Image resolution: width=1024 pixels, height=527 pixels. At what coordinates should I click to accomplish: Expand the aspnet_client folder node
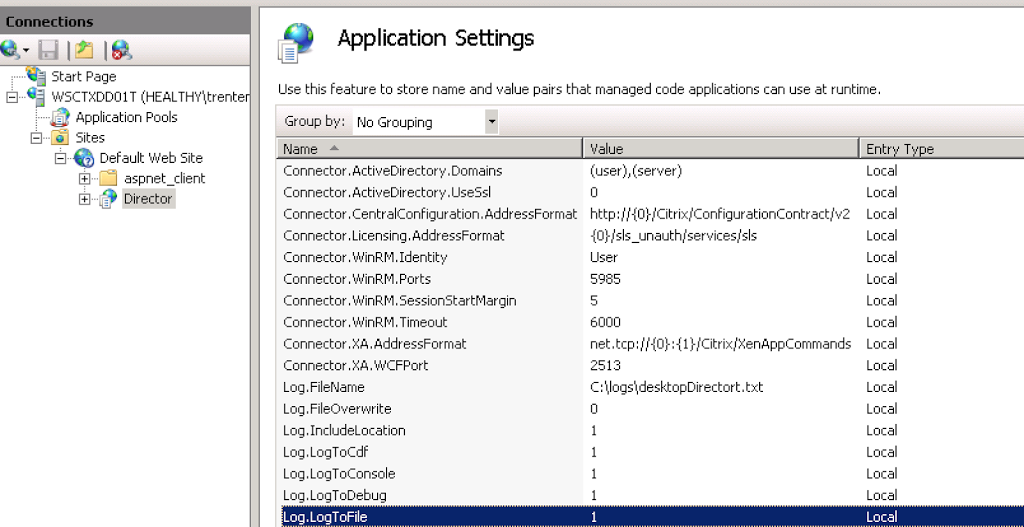tap(84, 179)
